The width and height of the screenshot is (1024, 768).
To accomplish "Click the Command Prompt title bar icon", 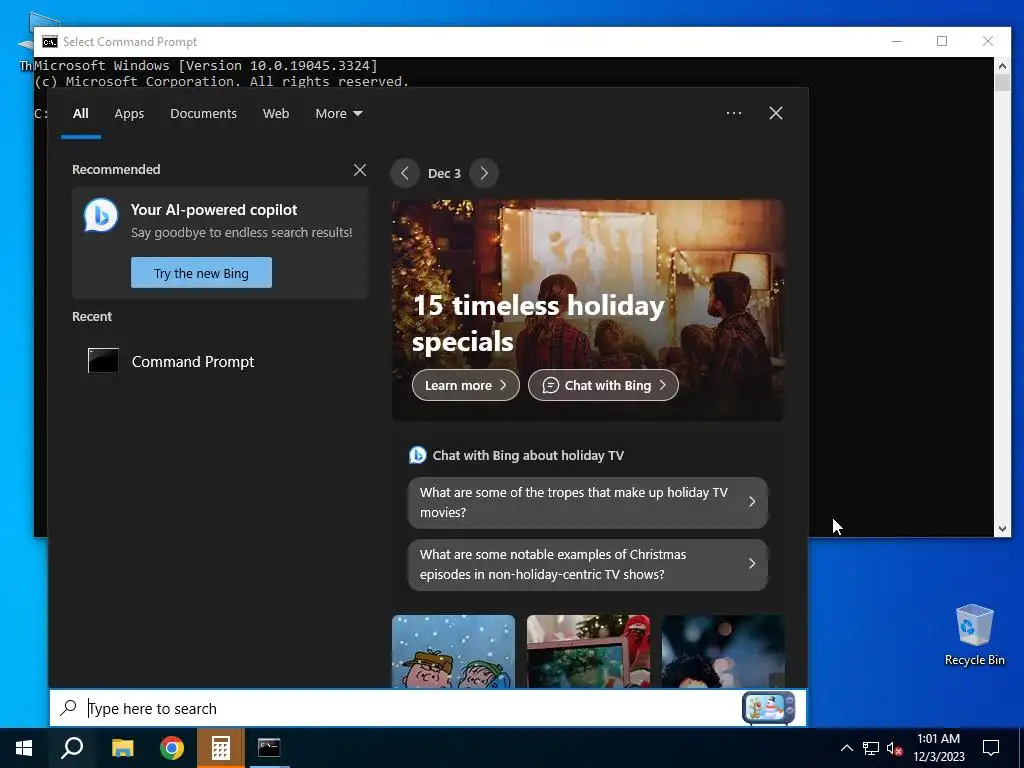I will coord(50,42).
